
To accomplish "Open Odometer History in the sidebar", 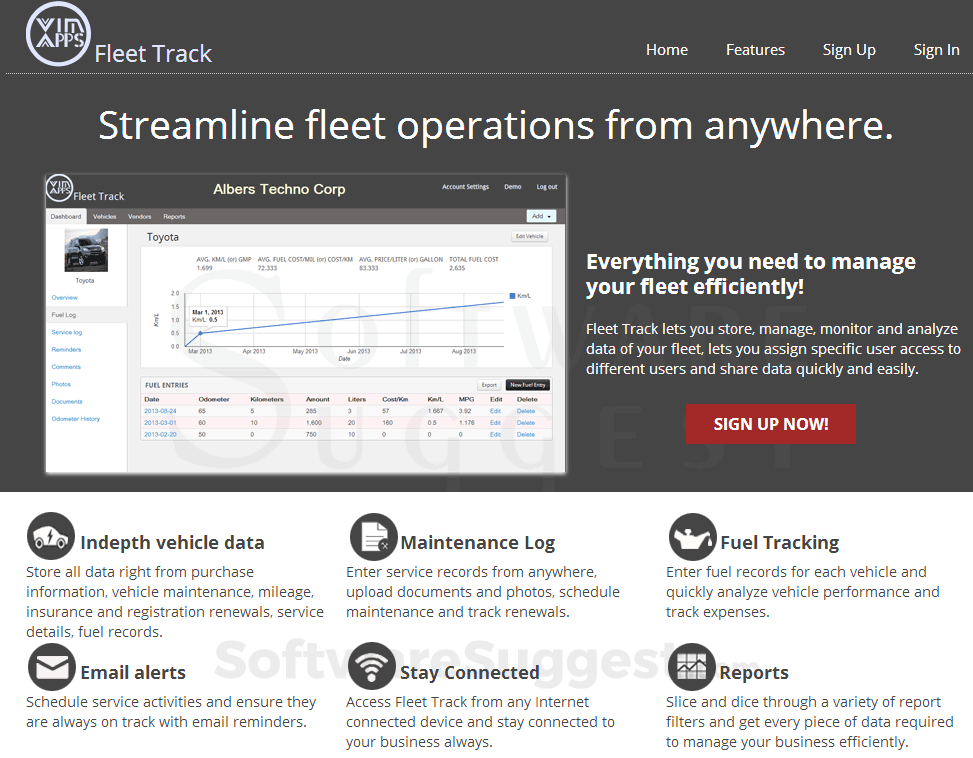I will (76, 419).
